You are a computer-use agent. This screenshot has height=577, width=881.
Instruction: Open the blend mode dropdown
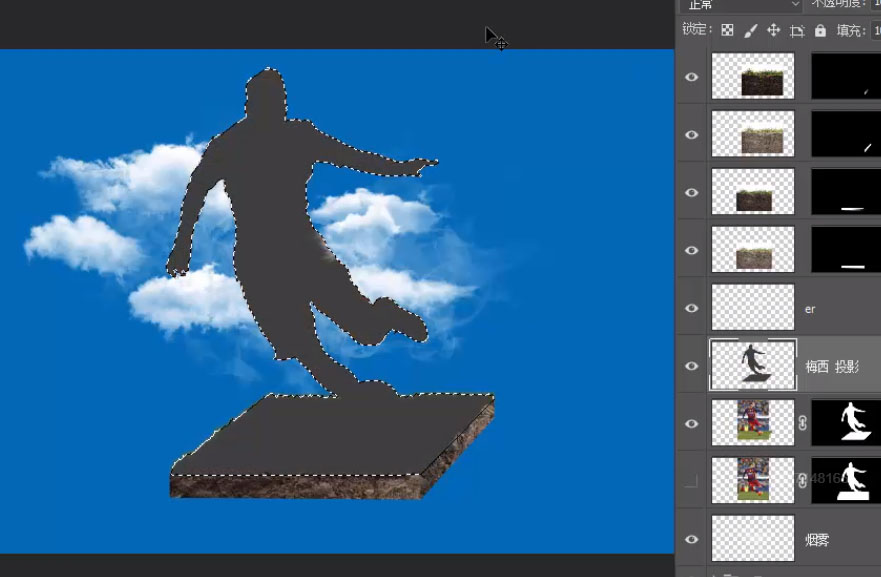pyautogui.click(x=741, y=4)
